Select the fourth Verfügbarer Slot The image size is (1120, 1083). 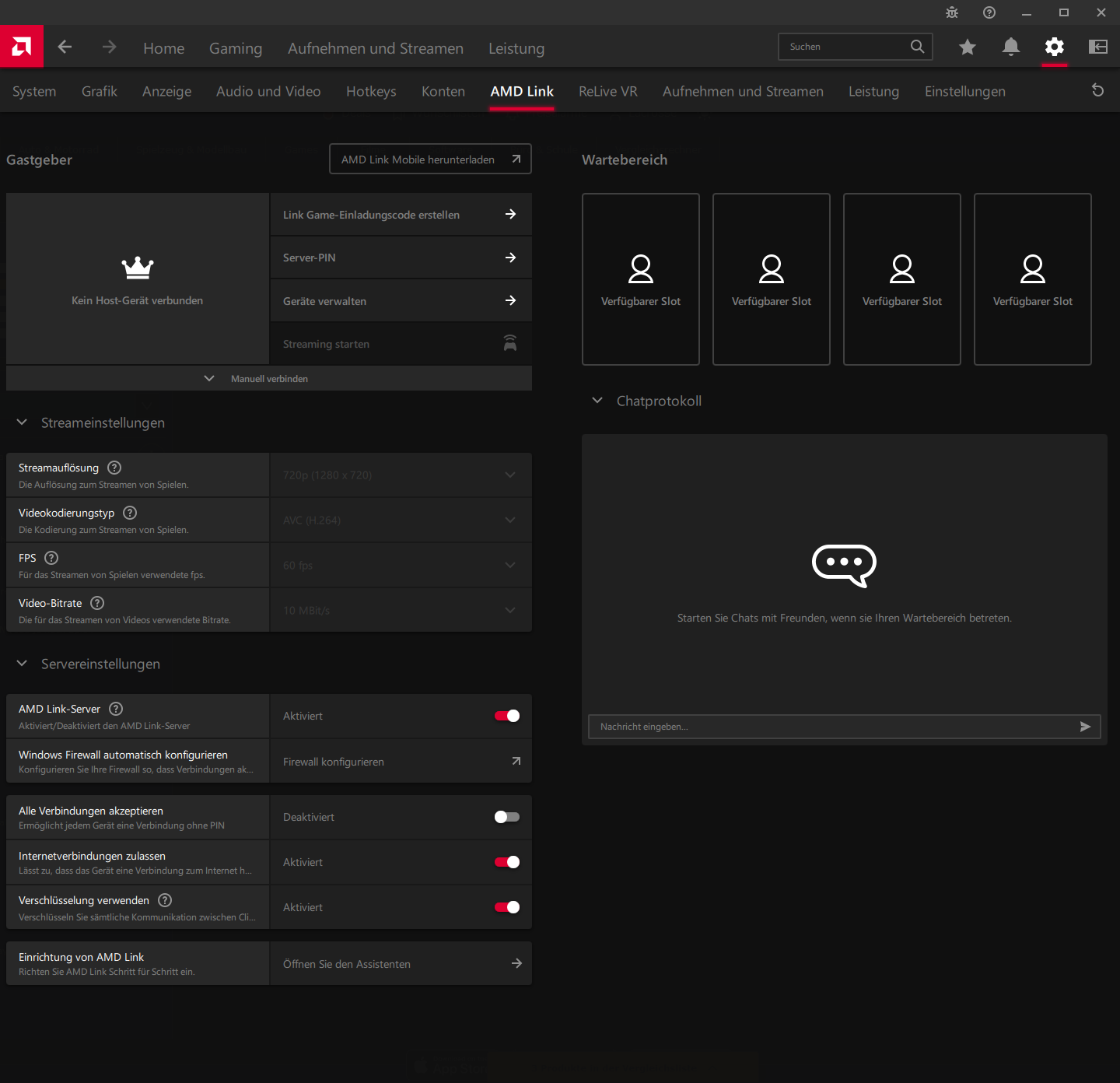point(1033,279)
